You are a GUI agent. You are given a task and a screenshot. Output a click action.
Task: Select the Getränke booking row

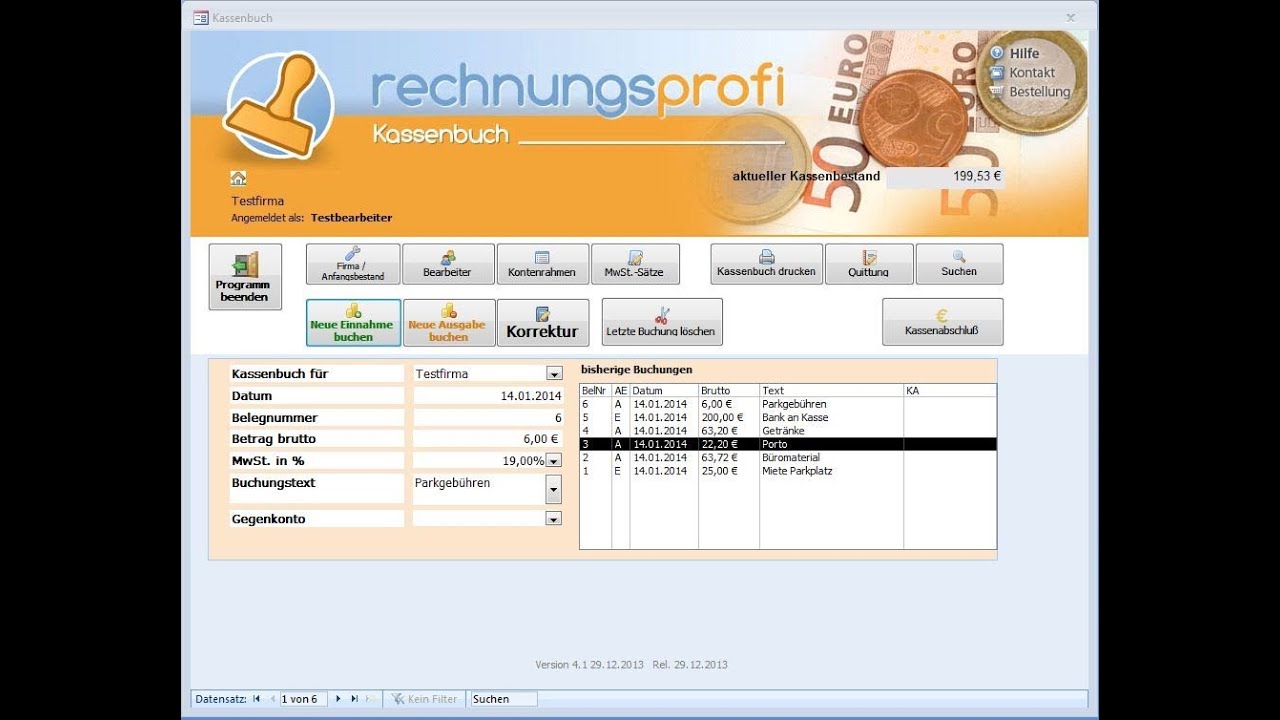click(x=788, y=431)
